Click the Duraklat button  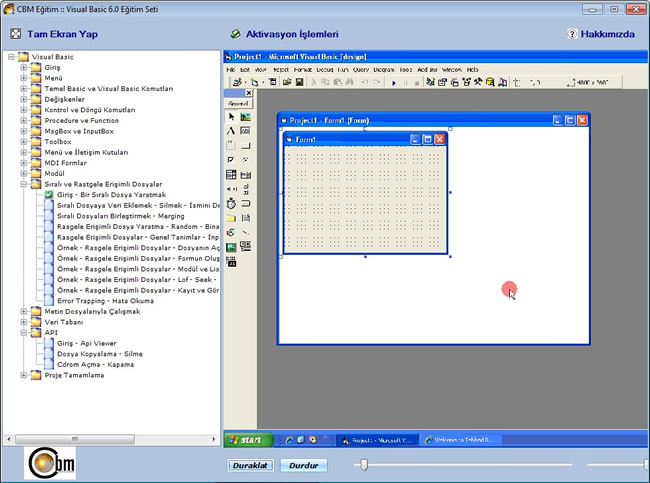pyautogui.click(x=251, y=465)
